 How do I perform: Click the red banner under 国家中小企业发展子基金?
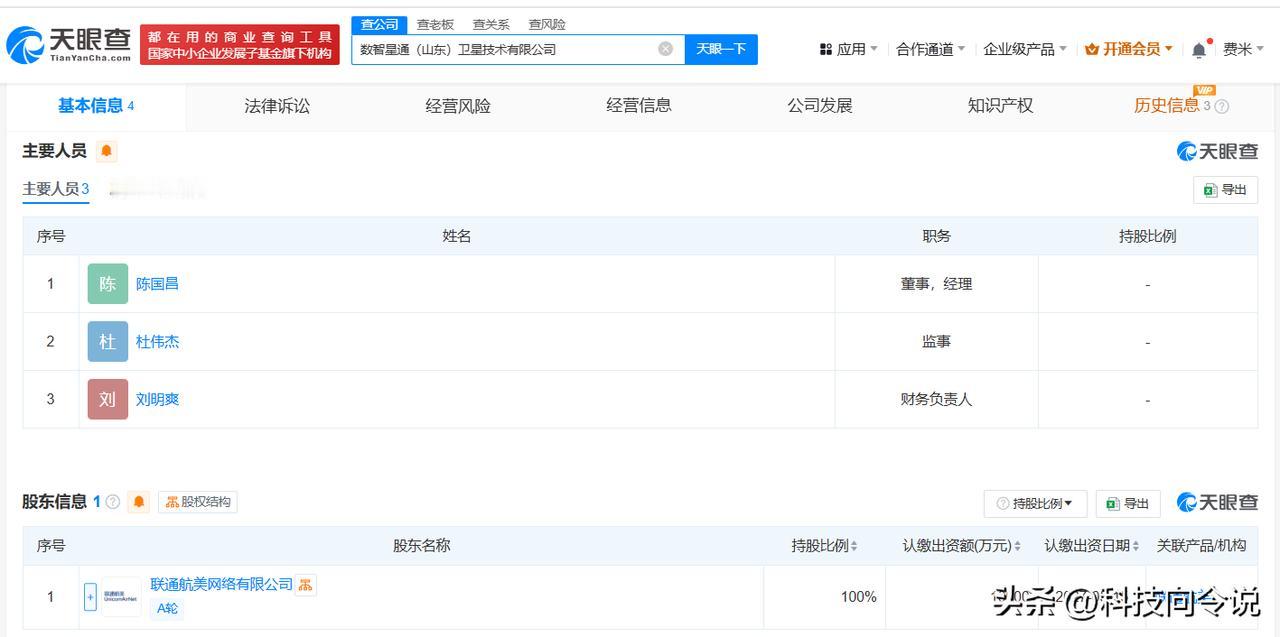[x=240, y=45]
